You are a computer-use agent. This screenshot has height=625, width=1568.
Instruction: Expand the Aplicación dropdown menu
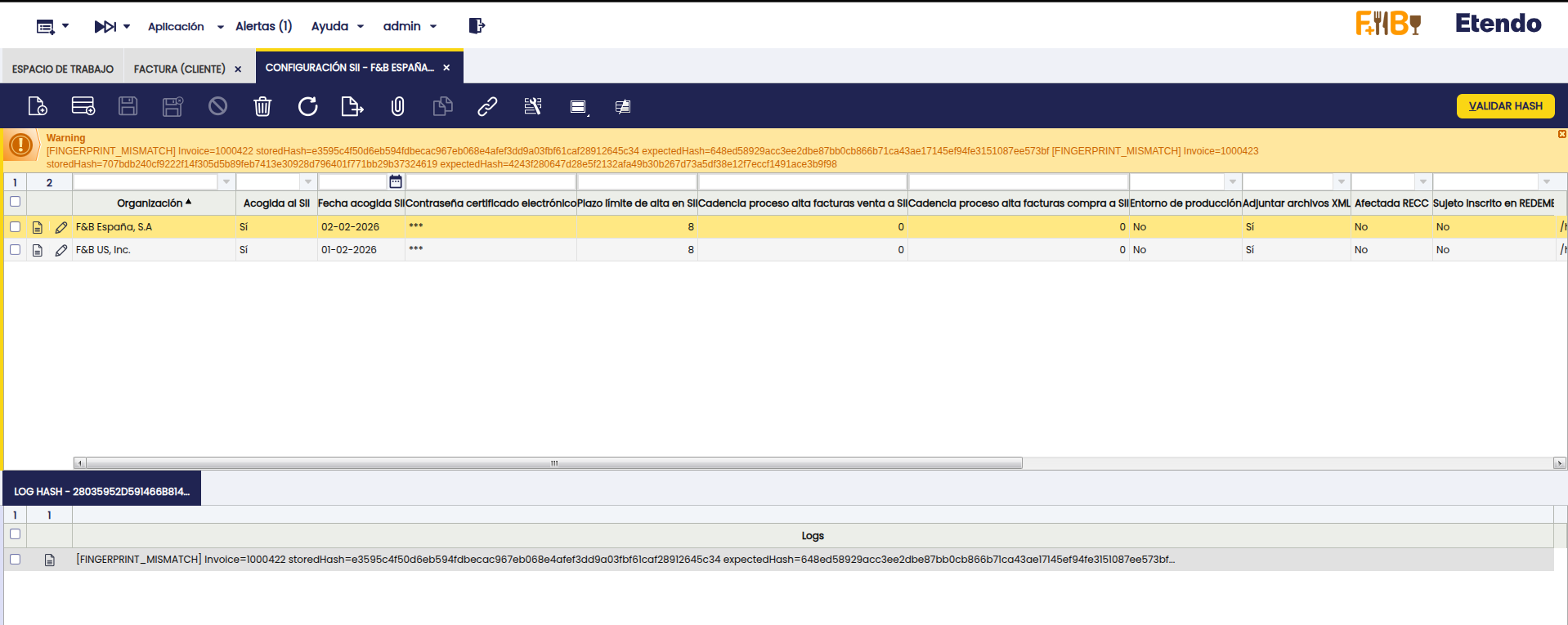186,26
